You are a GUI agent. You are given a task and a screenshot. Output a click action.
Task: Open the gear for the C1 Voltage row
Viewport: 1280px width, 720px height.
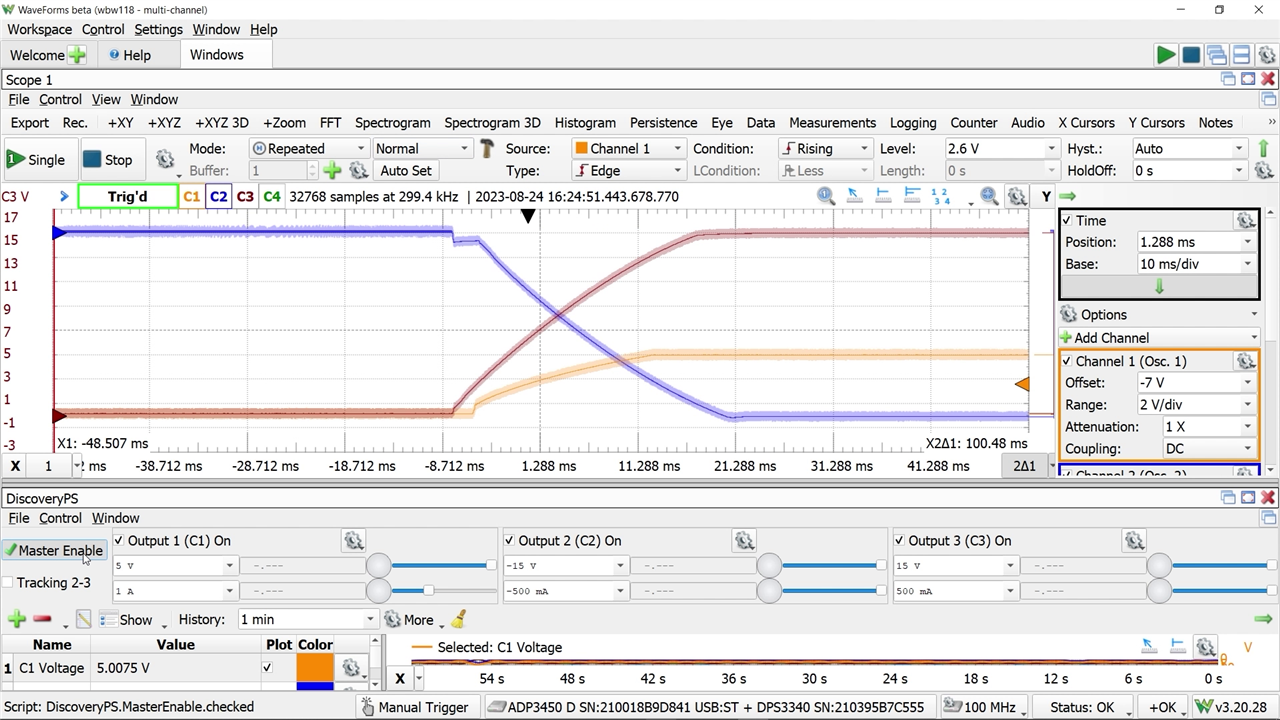351,668
